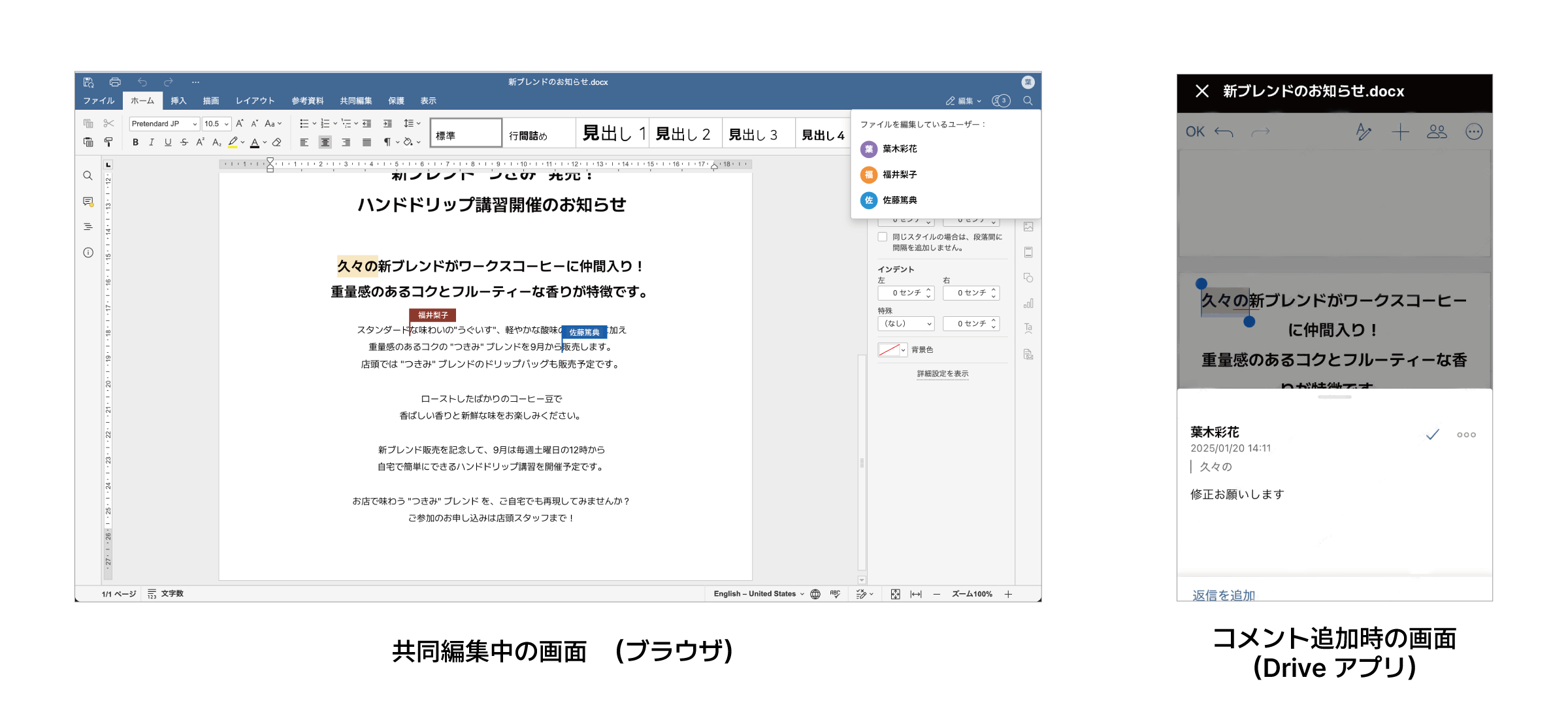Click the 詳細設定を表示 link
The height and width of the screenshot is (720, 1568).
942,374
